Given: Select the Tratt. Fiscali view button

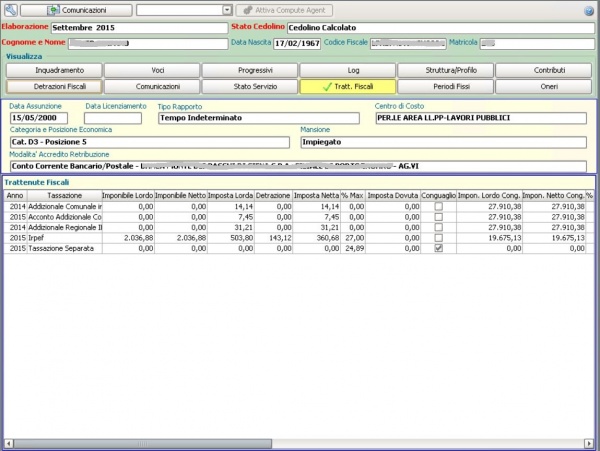Looking at the screenshot, I should [x=347, y=87].
